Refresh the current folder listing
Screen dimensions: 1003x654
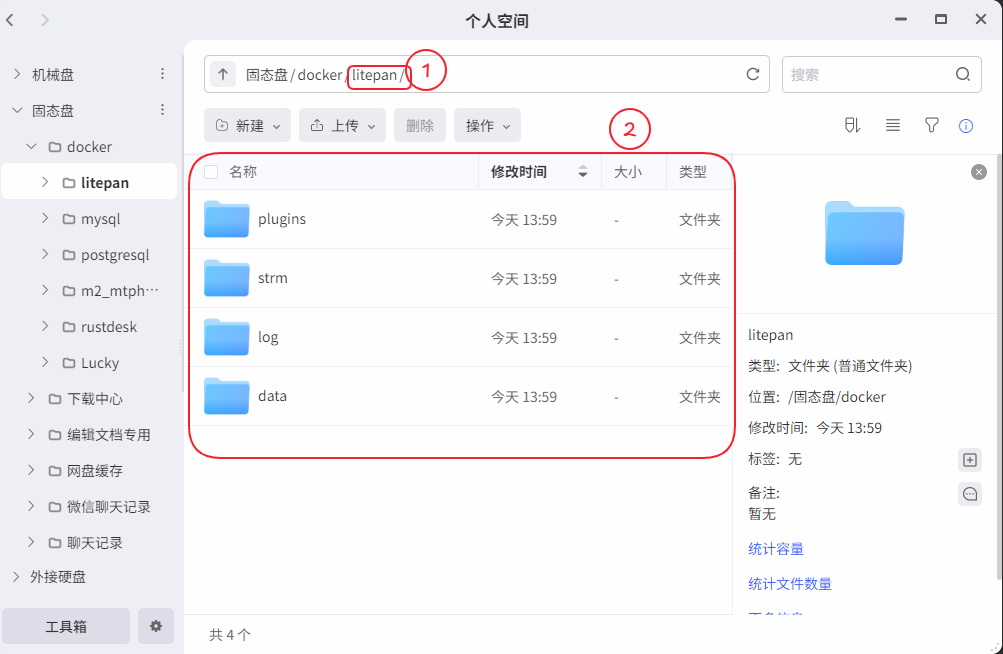[753, 74]
